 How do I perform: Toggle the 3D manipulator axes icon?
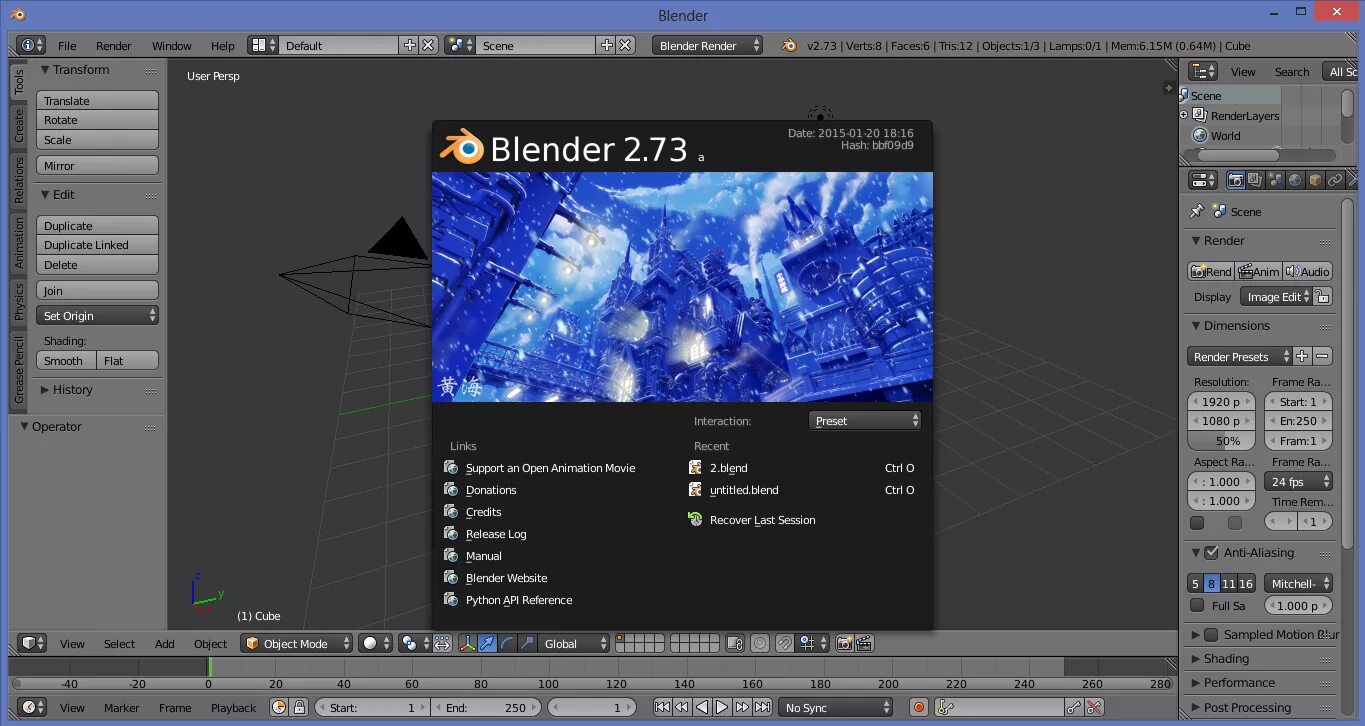pyautogui.click(x=467, y=643)
